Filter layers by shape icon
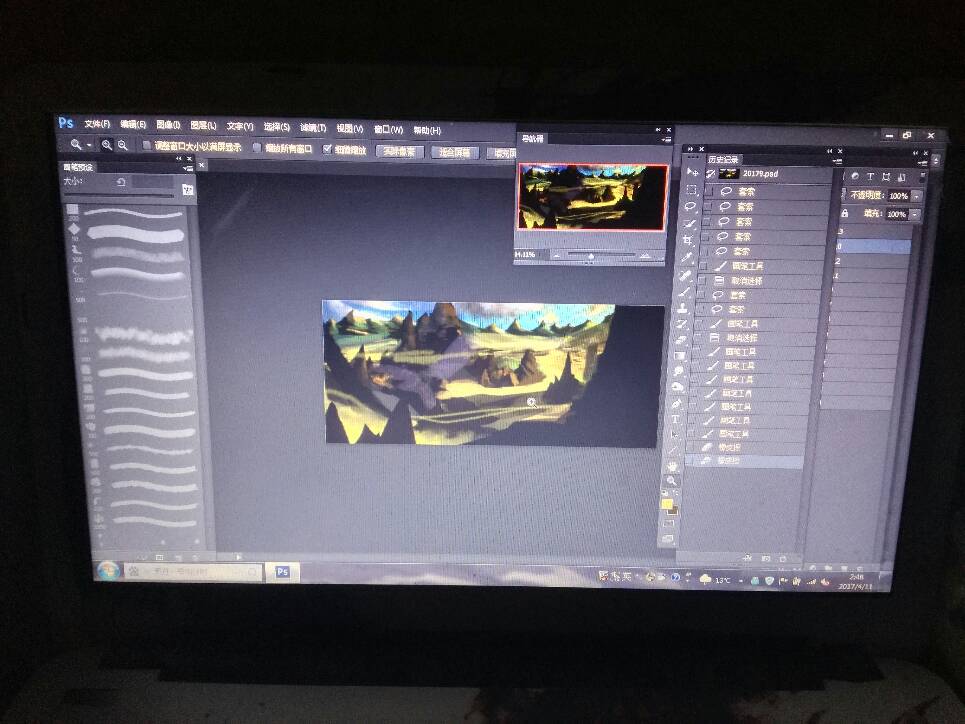The image size is (965, 724). point(886,177)
